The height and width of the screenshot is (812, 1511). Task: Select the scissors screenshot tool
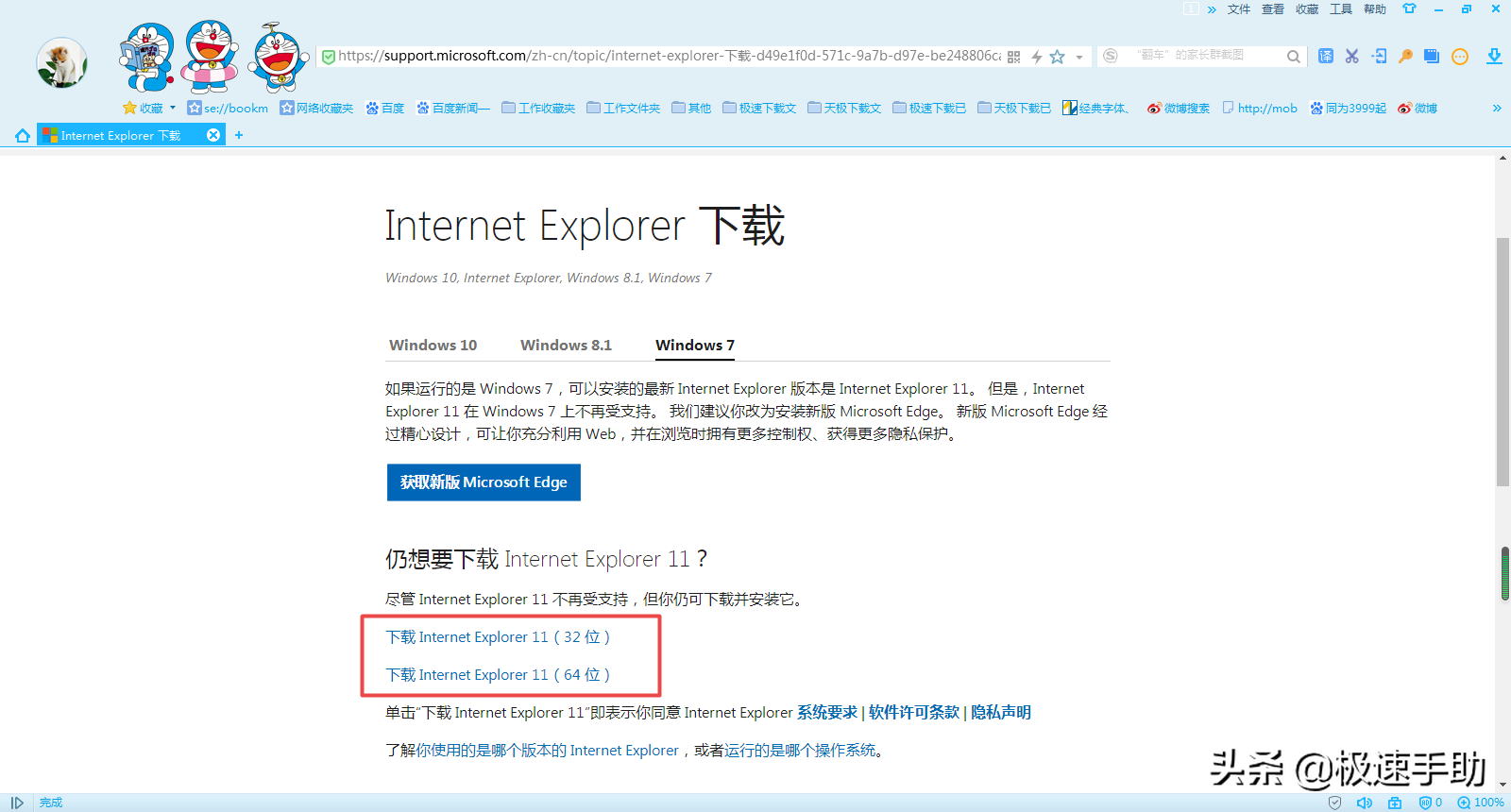[1352, 56]
